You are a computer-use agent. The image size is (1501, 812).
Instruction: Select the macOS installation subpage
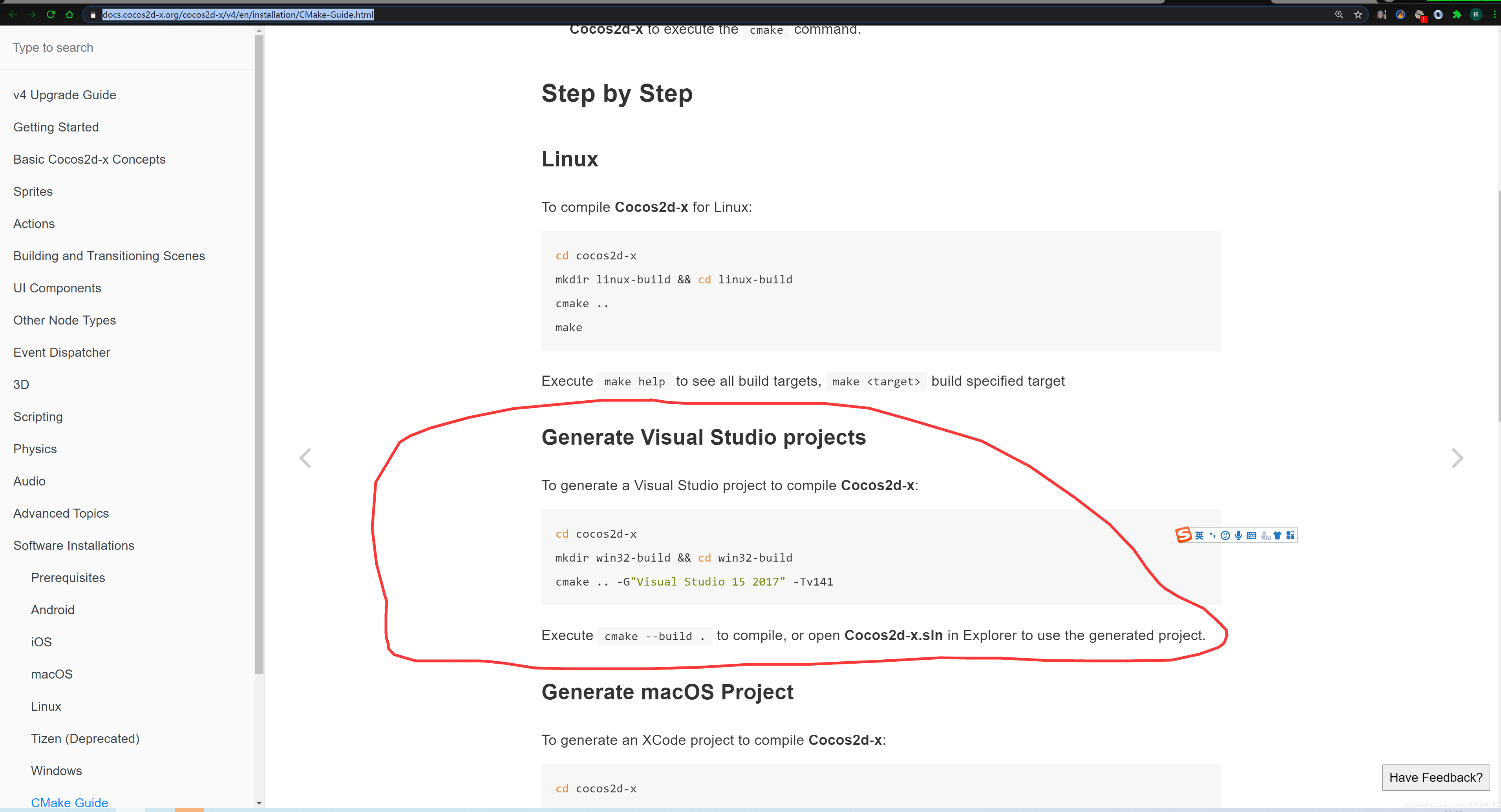click(x=52, y=675)
